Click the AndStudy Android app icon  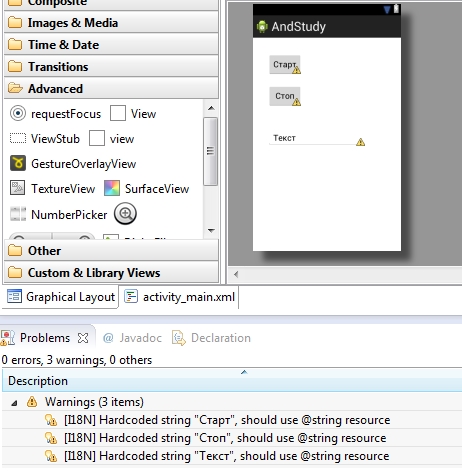click(x=262, y=27)
